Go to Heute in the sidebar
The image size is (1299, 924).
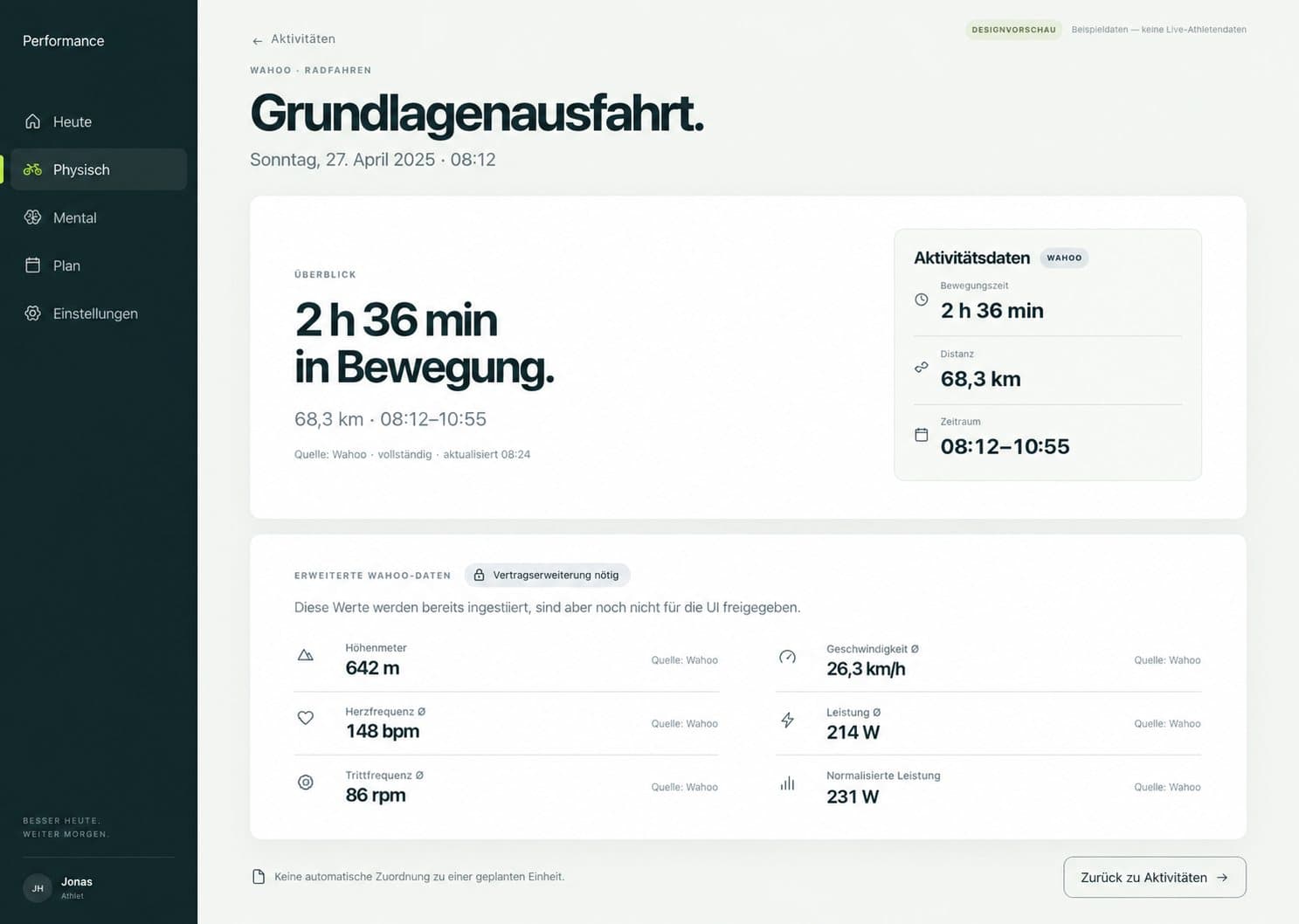99,121
